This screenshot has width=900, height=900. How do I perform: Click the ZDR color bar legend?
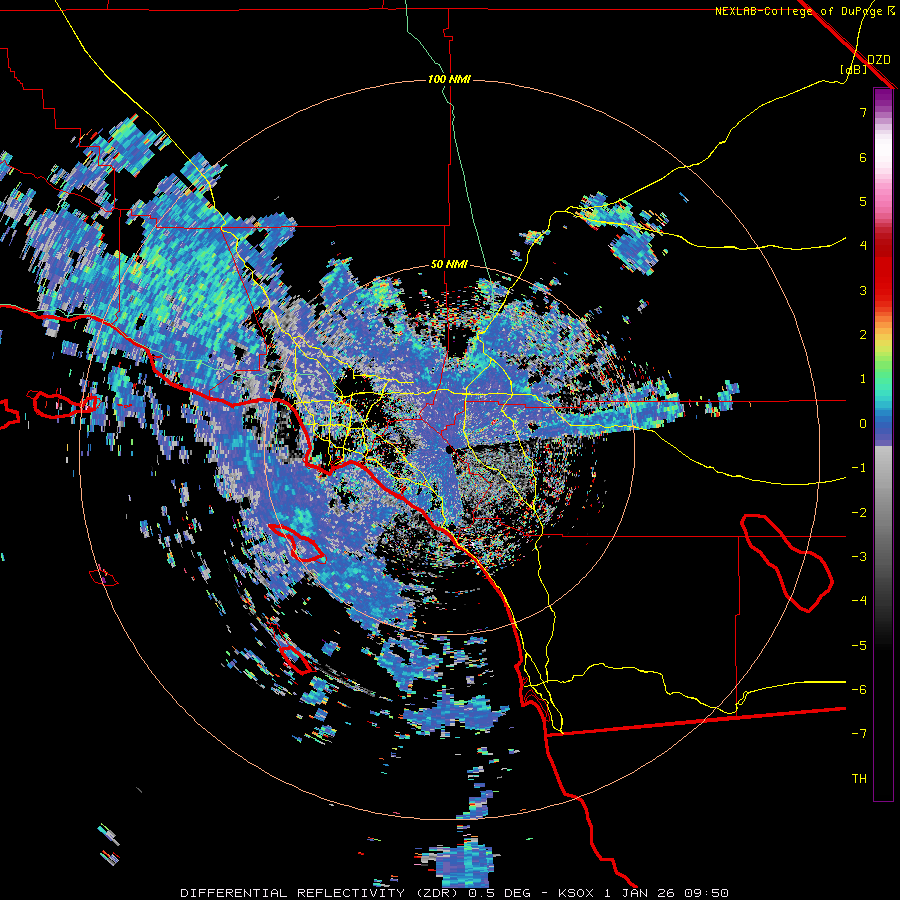[x=883, y=444]
